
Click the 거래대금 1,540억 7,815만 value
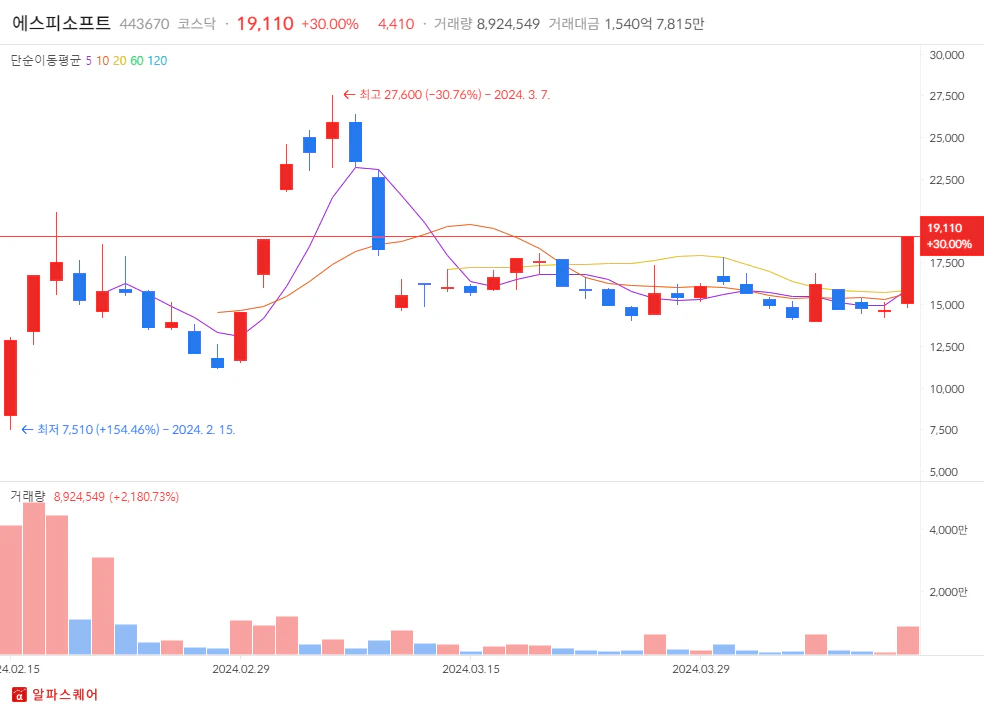click(626, 24)
